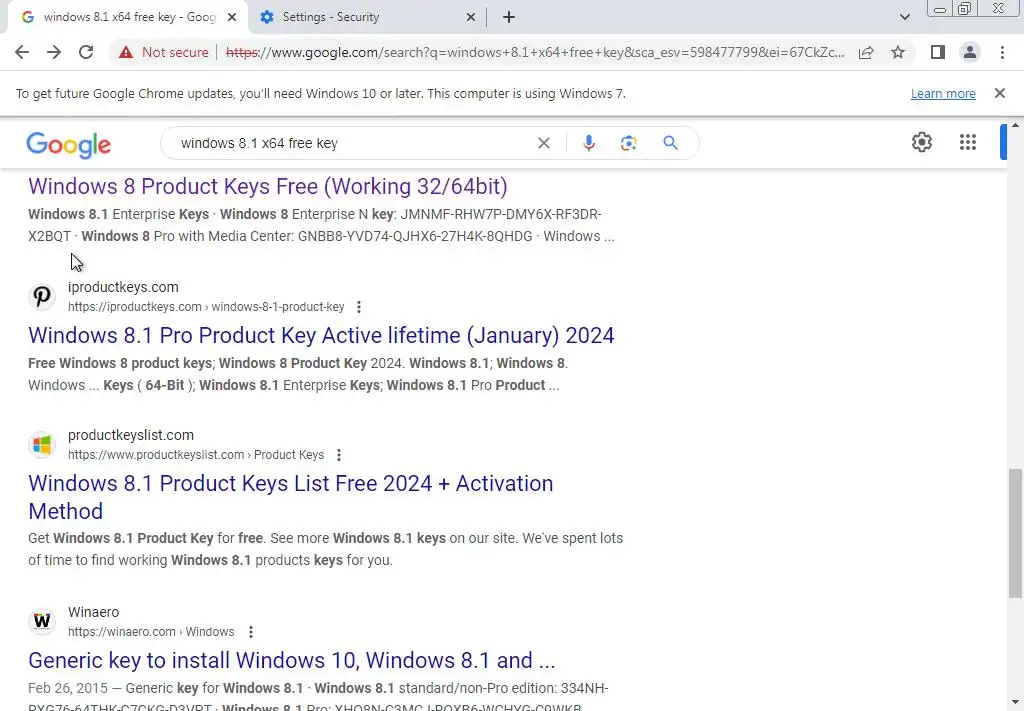Toggle the Chrome side panel
The height and width of the screenshot is (711, 1024).
(x=938, y=52)
